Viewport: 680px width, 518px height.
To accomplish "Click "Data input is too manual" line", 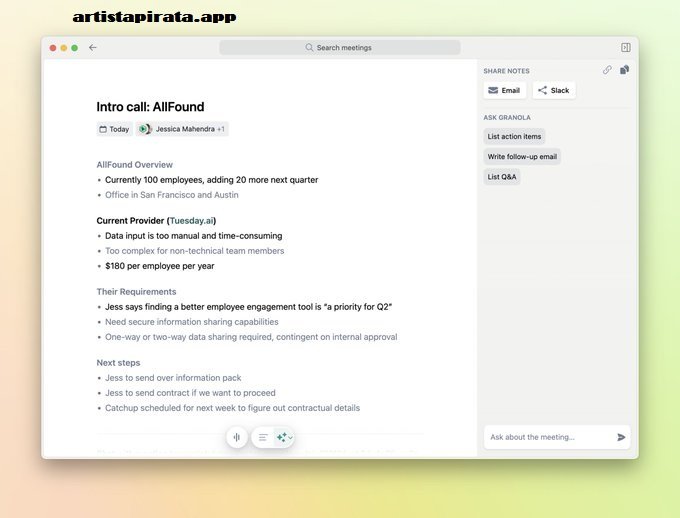I will pos(193,236).
